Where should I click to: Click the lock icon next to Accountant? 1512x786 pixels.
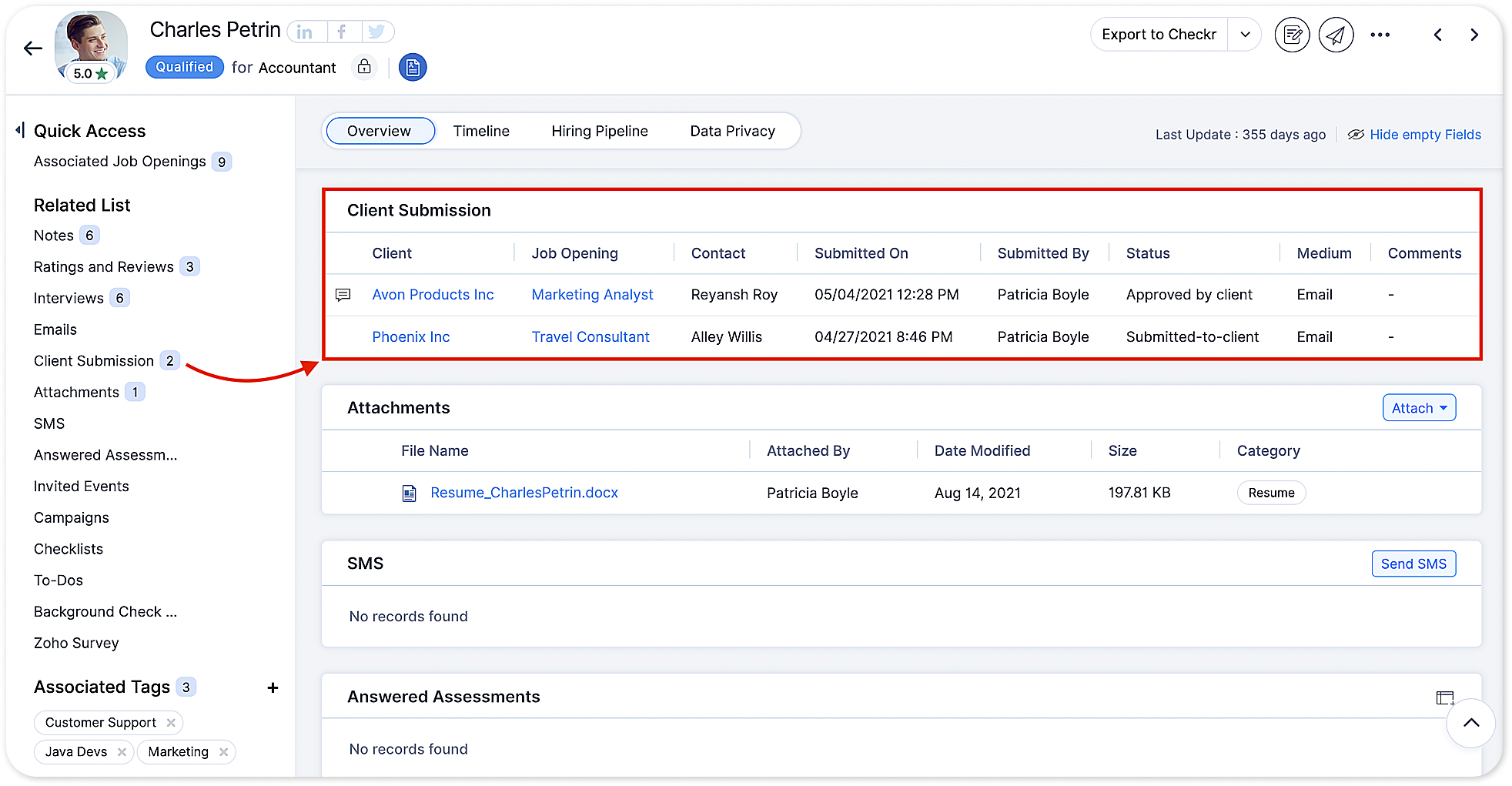(364, 67)
